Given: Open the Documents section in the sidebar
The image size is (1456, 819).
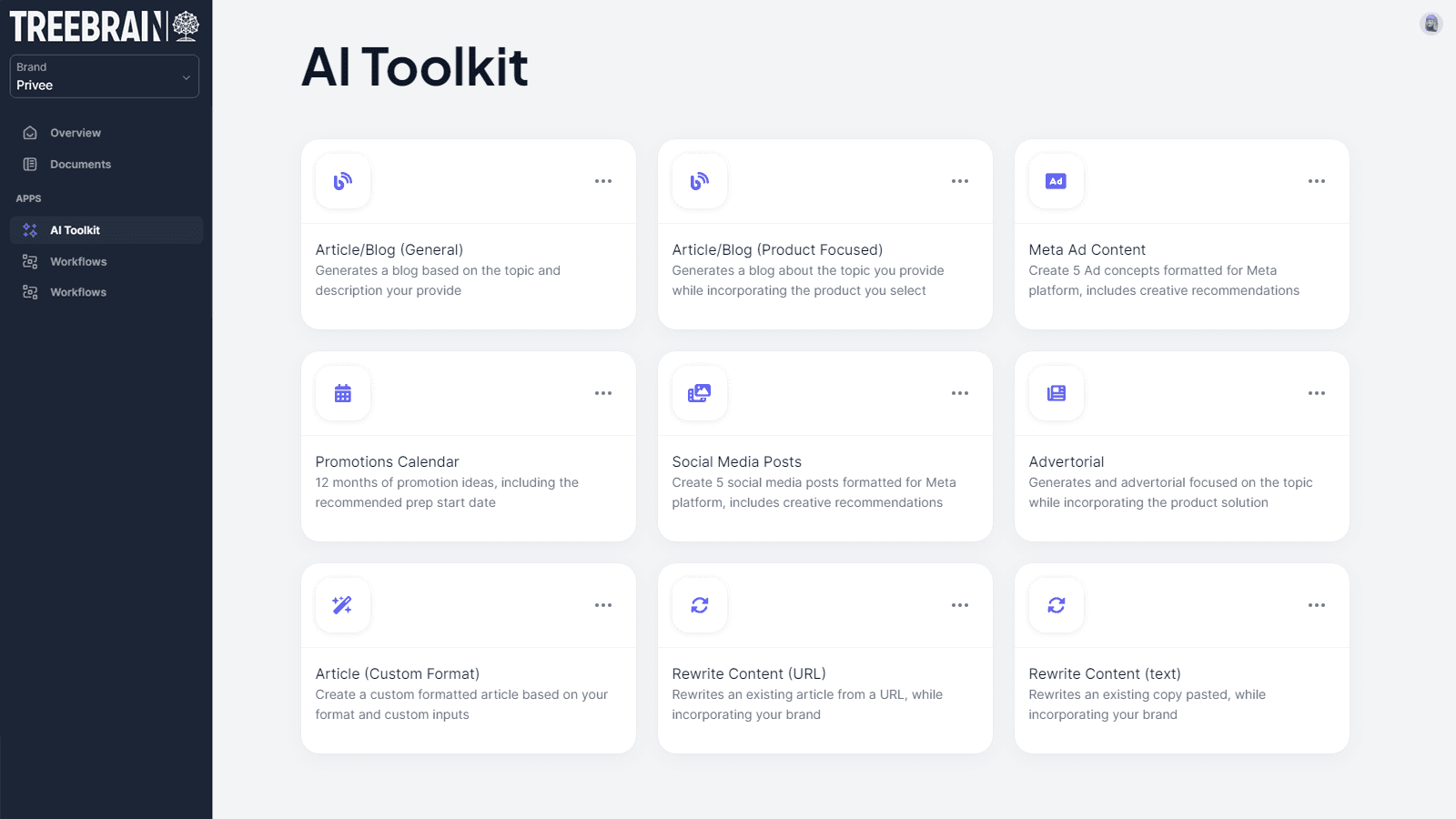Looking at the screenshot, I should 80,164.
